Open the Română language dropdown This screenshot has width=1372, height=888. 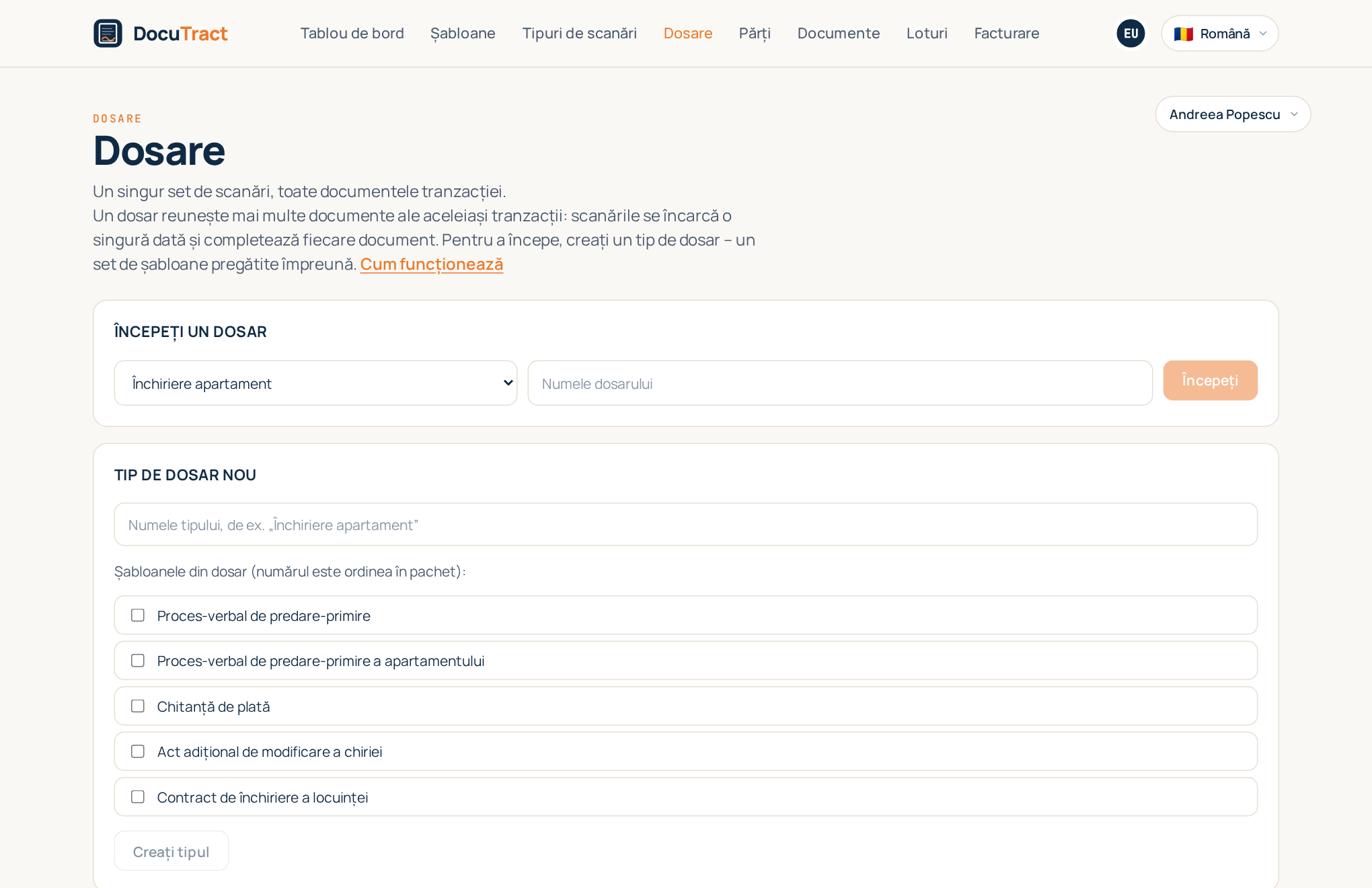pos(1219,33)
